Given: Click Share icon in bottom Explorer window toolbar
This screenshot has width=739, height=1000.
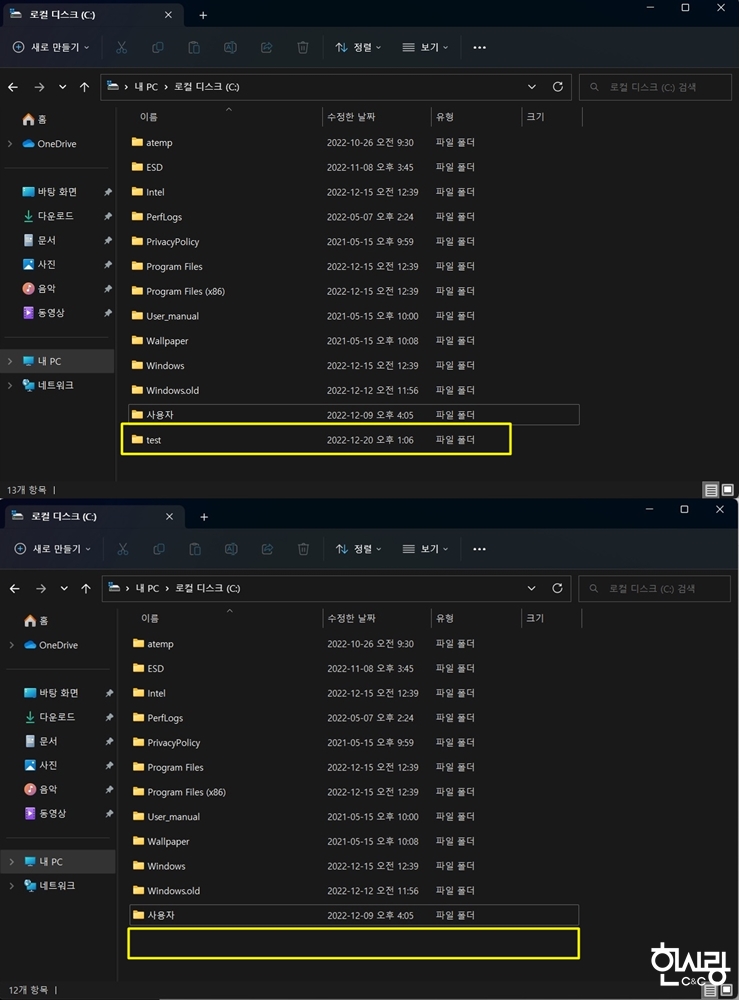Looking at the screenshot, I should (267, 548).
